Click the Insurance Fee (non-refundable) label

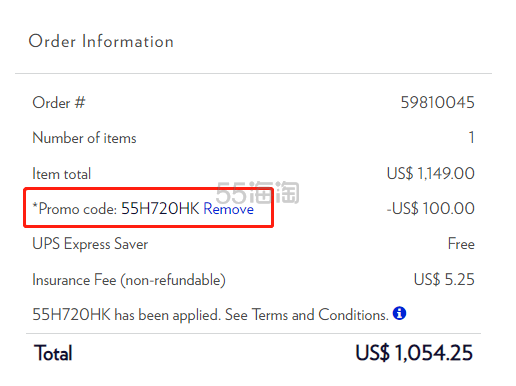coord(129,280)
